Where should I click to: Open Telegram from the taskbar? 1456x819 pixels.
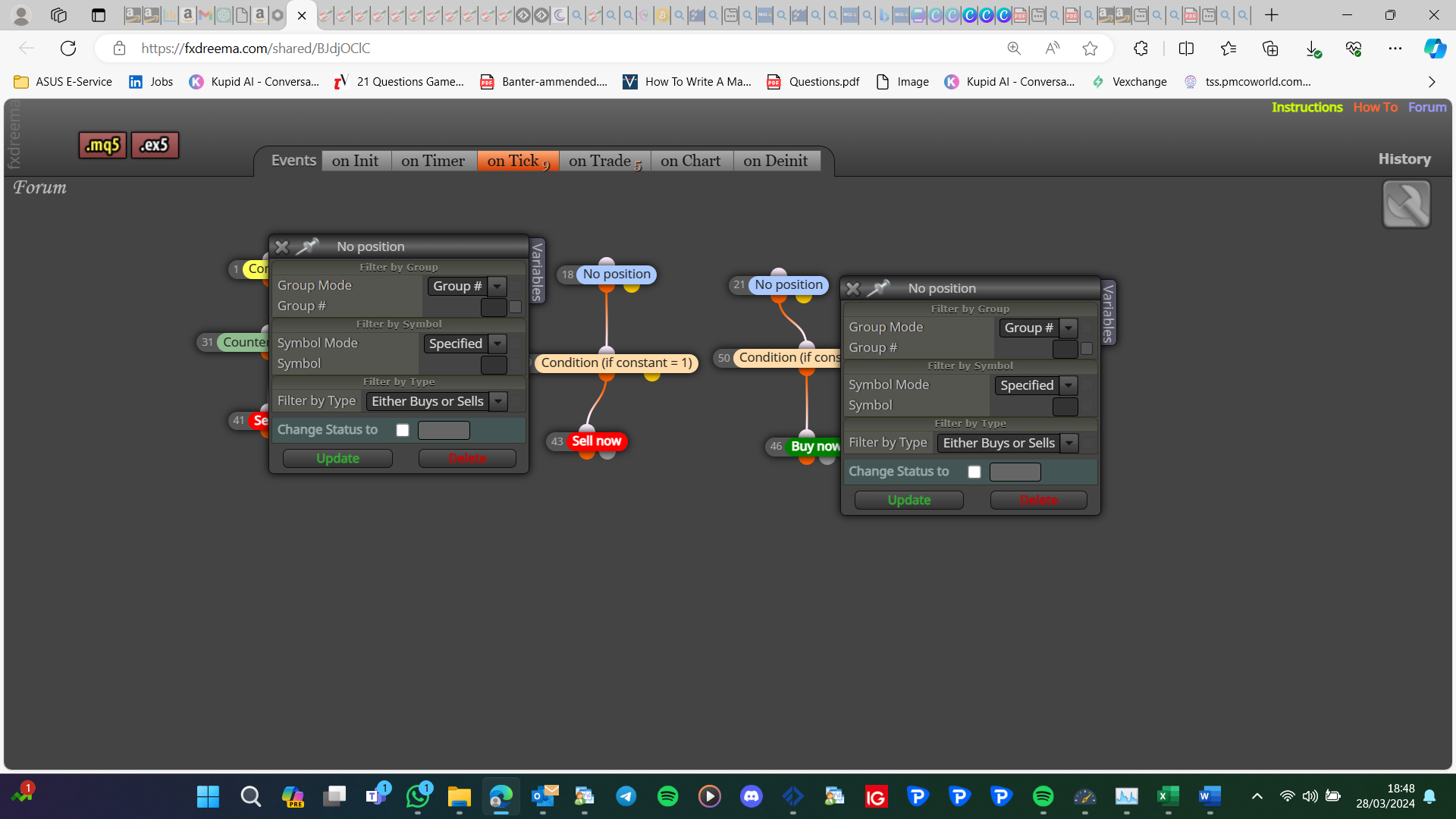[x=626, y=796]
